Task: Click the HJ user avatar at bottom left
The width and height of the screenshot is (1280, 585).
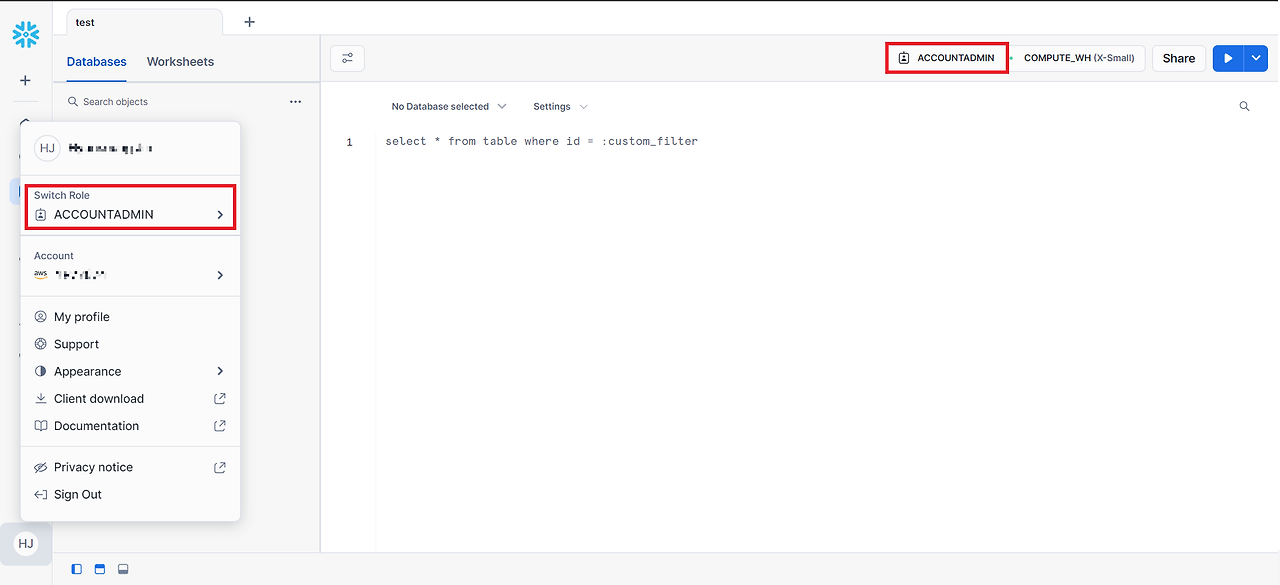Action: tap(26, 544)
